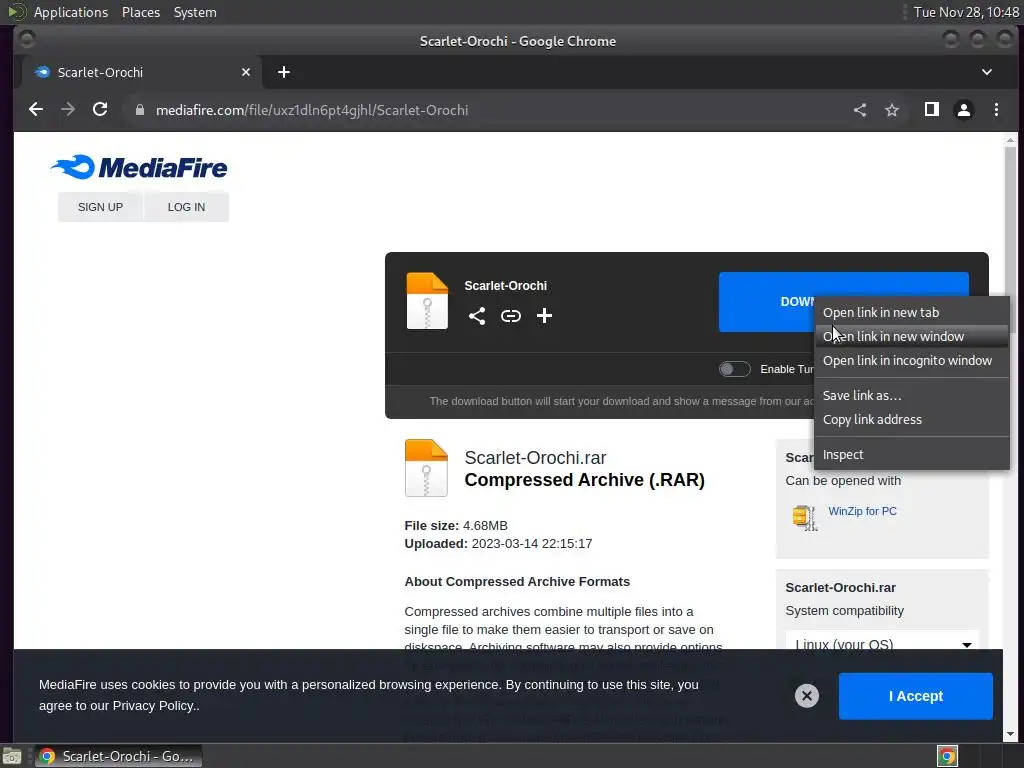Viewport: 1024px width, 768px height.
Task: Select Copy link address
Action: click(912, 419)
